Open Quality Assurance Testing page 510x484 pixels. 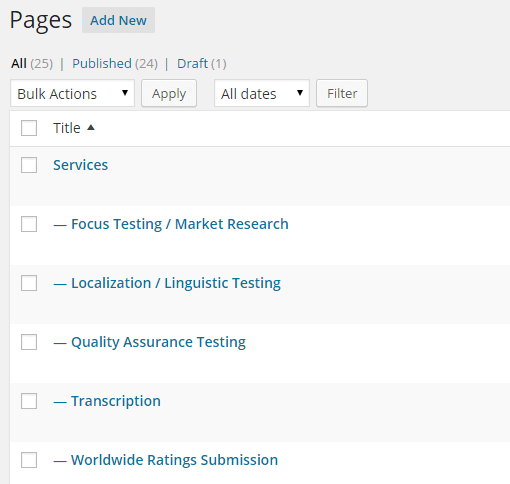[x=159, y=342]
